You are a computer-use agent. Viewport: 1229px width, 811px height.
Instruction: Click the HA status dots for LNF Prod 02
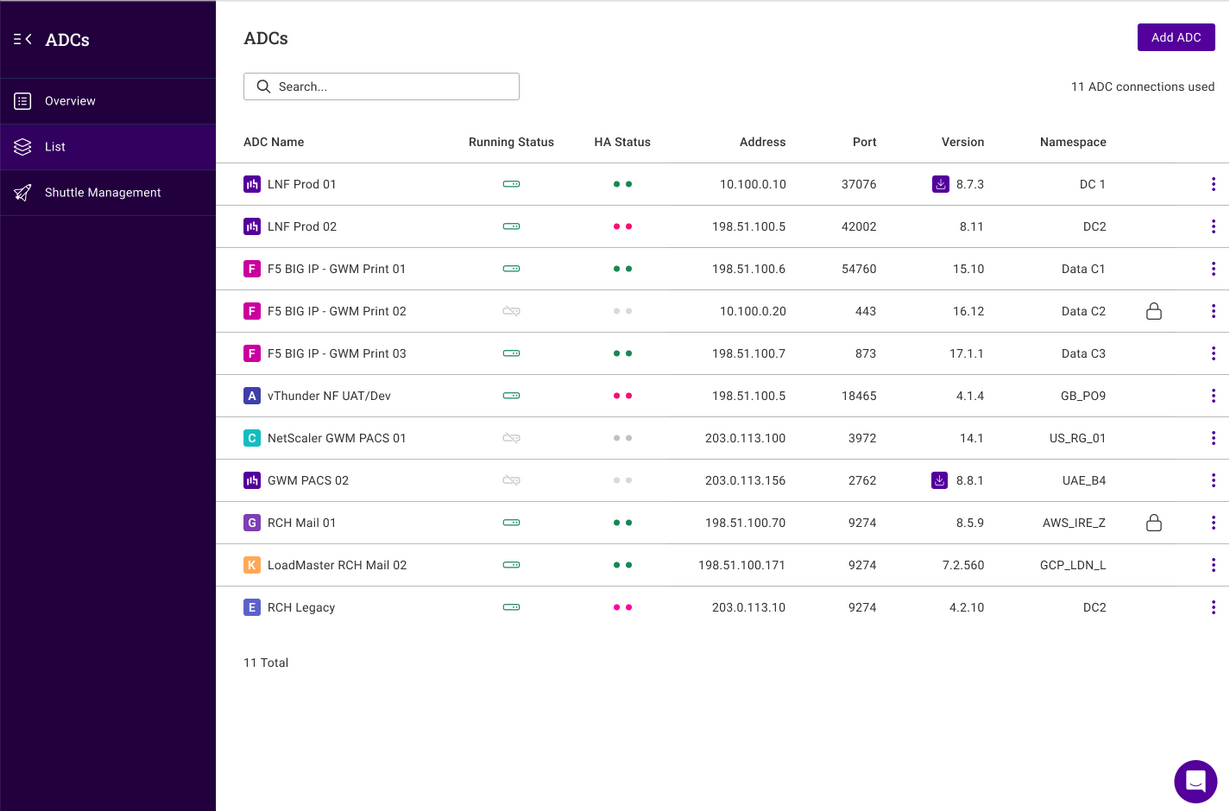coord(622,227)
